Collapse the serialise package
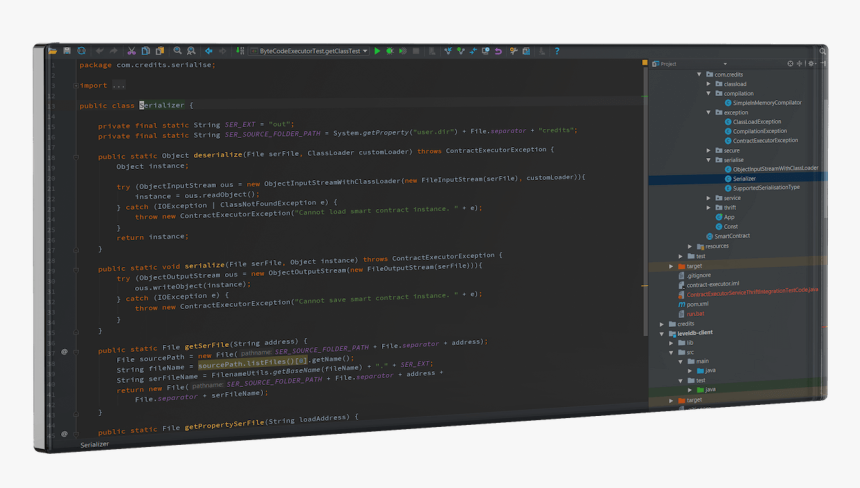 tap(709, 160)
